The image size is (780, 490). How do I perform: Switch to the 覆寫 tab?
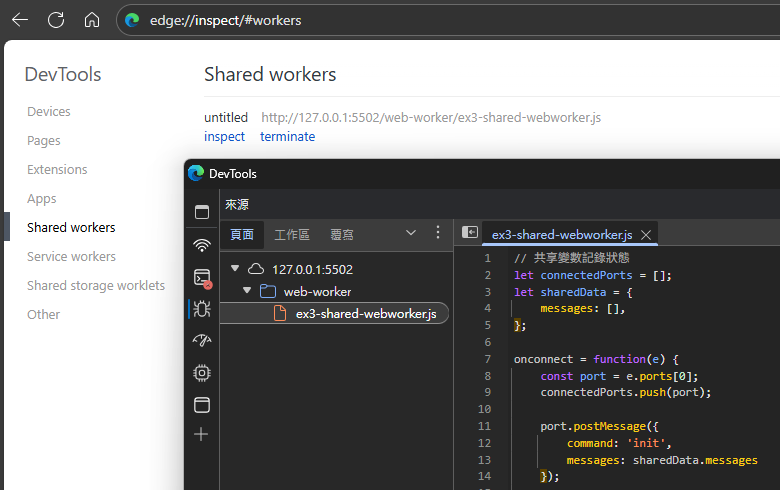coord(342,235)
